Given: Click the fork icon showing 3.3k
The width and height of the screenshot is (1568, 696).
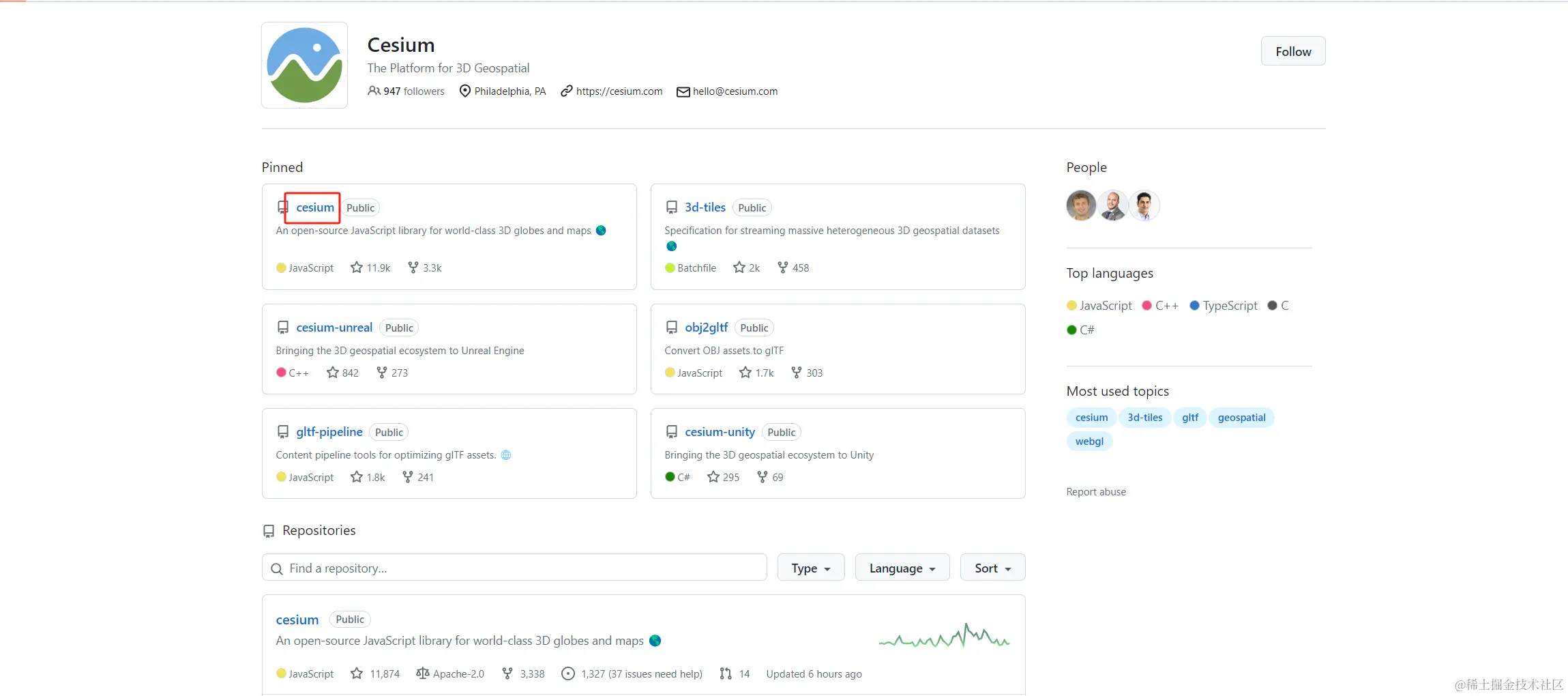Looking at the screenshot, I should tap(413, 267).
